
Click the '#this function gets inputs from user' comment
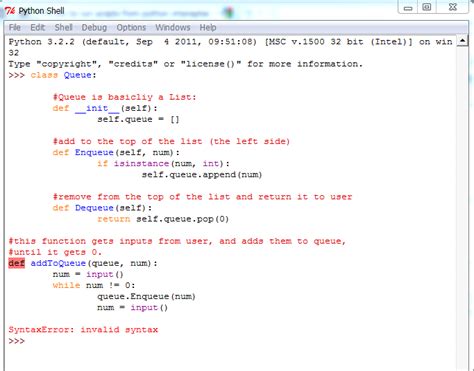click(x=177, y=241)
